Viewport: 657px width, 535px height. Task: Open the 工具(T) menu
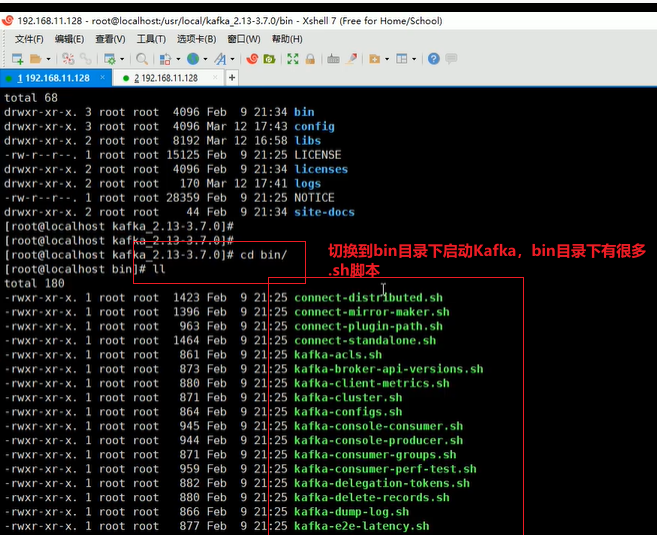click(151, 39)
